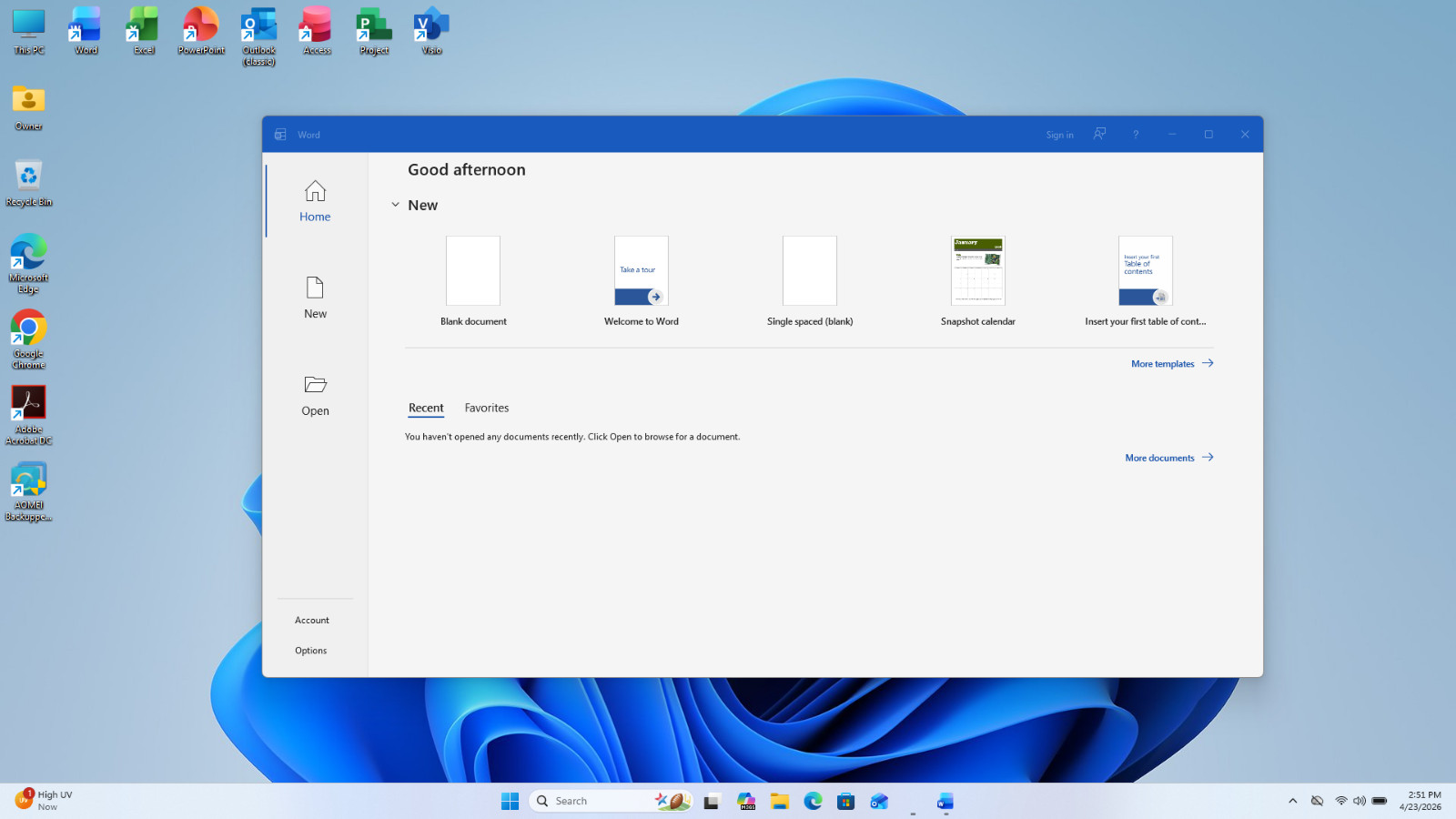Pick the Snapshot calendar template

point(978,281)
